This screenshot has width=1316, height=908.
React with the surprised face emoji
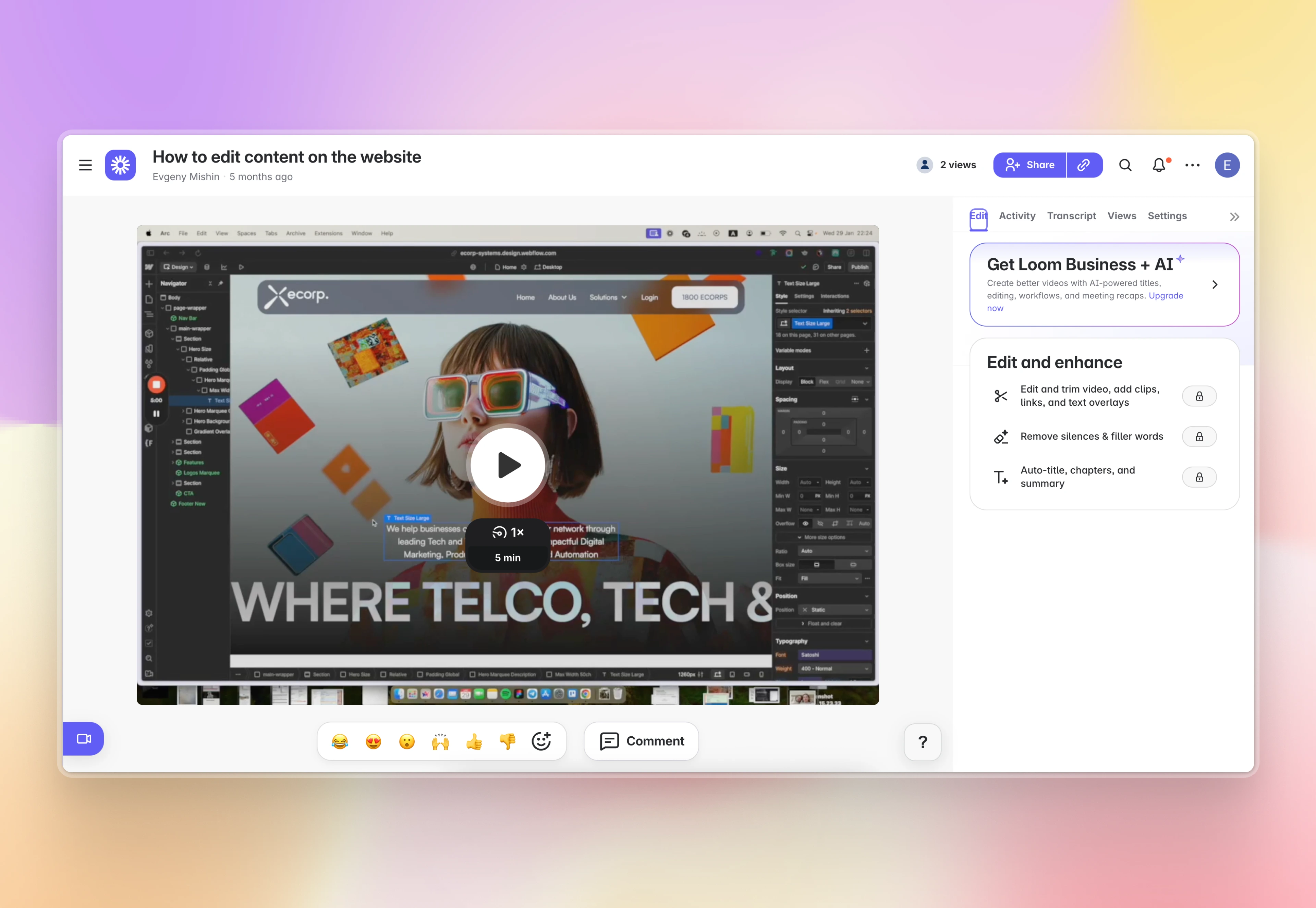pyautogui.click(x=407, y=742)
